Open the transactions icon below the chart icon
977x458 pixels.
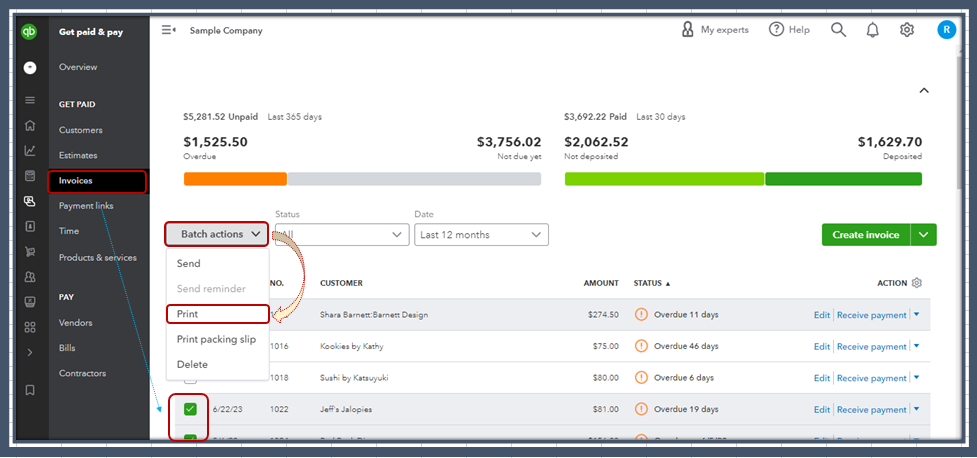29,176
